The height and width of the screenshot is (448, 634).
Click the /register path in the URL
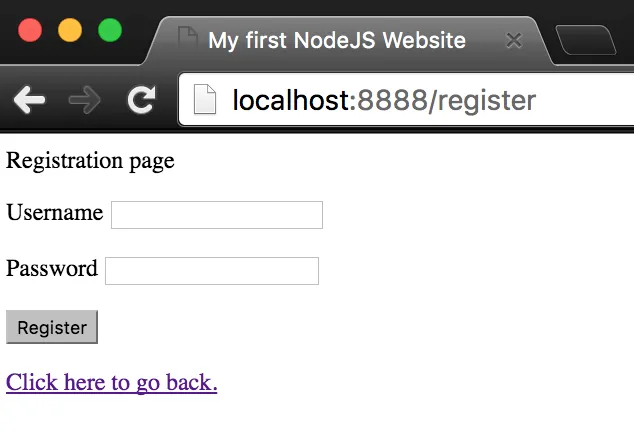(x=482, y=100)
